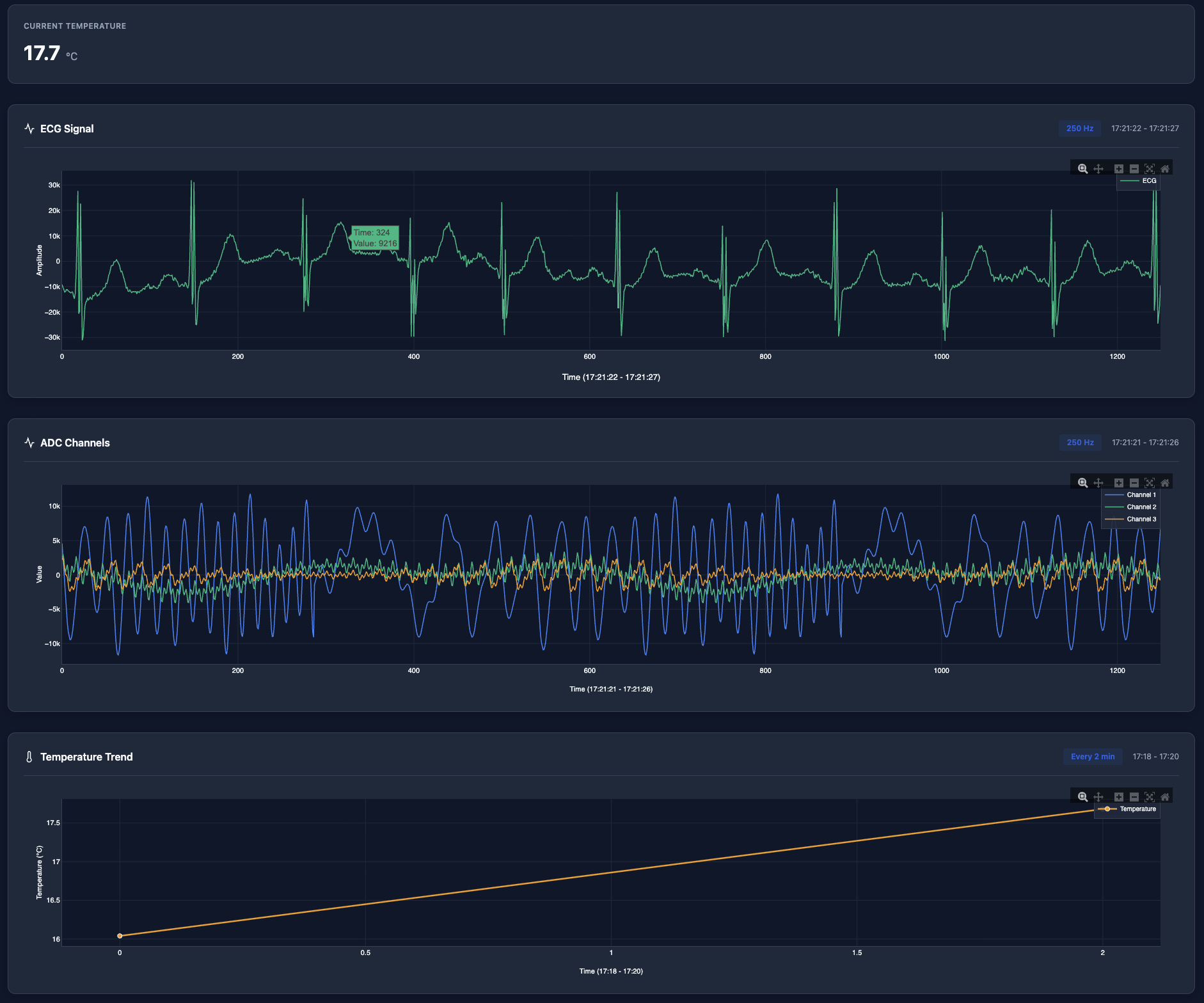Toggle Channel 2 trace in the legend
This screenshot has width=1204, height=1003.
click(x=1131, y=507)
